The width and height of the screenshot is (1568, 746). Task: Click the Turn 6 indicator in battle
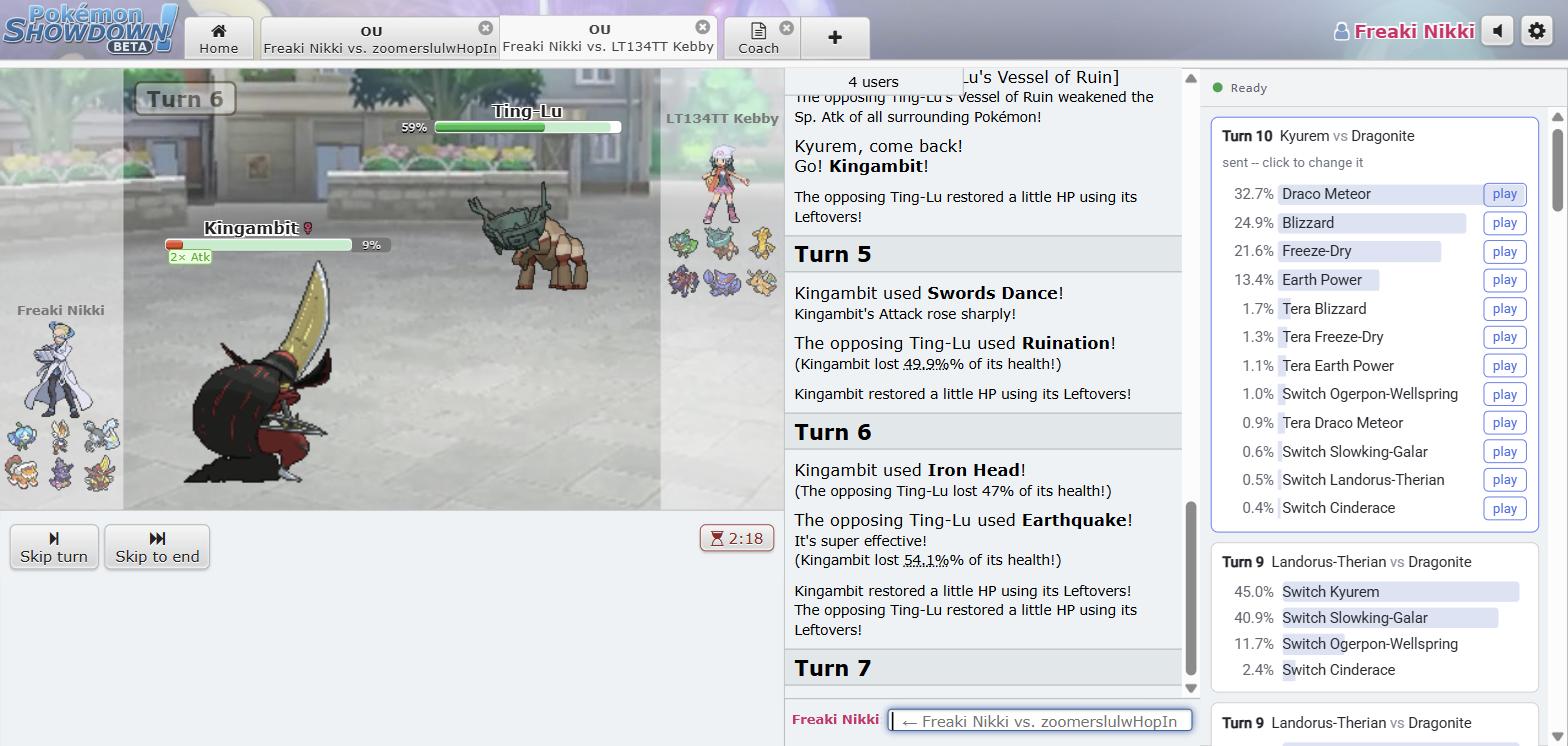[186, 99]
